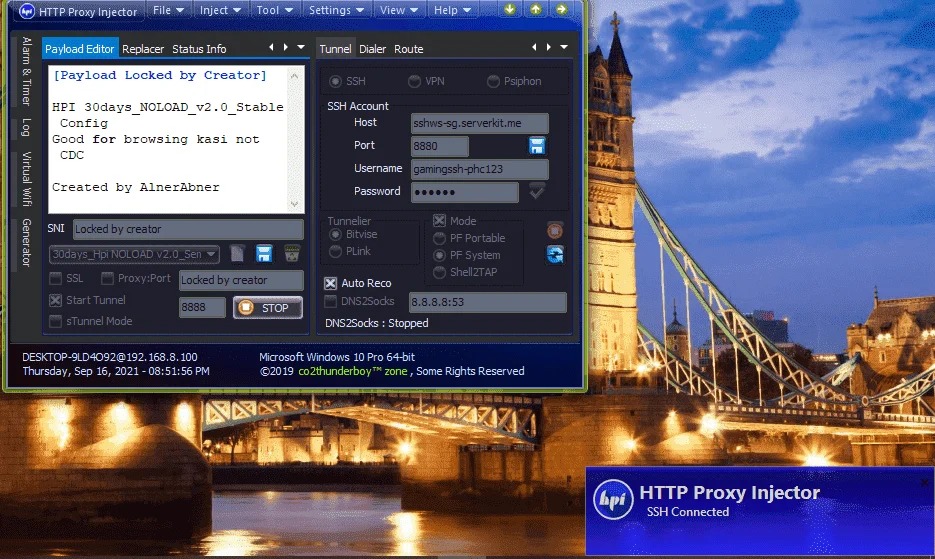Open the Log side tab
The height and width of the screenshot is (559, 935).
[x=26, y=127]
